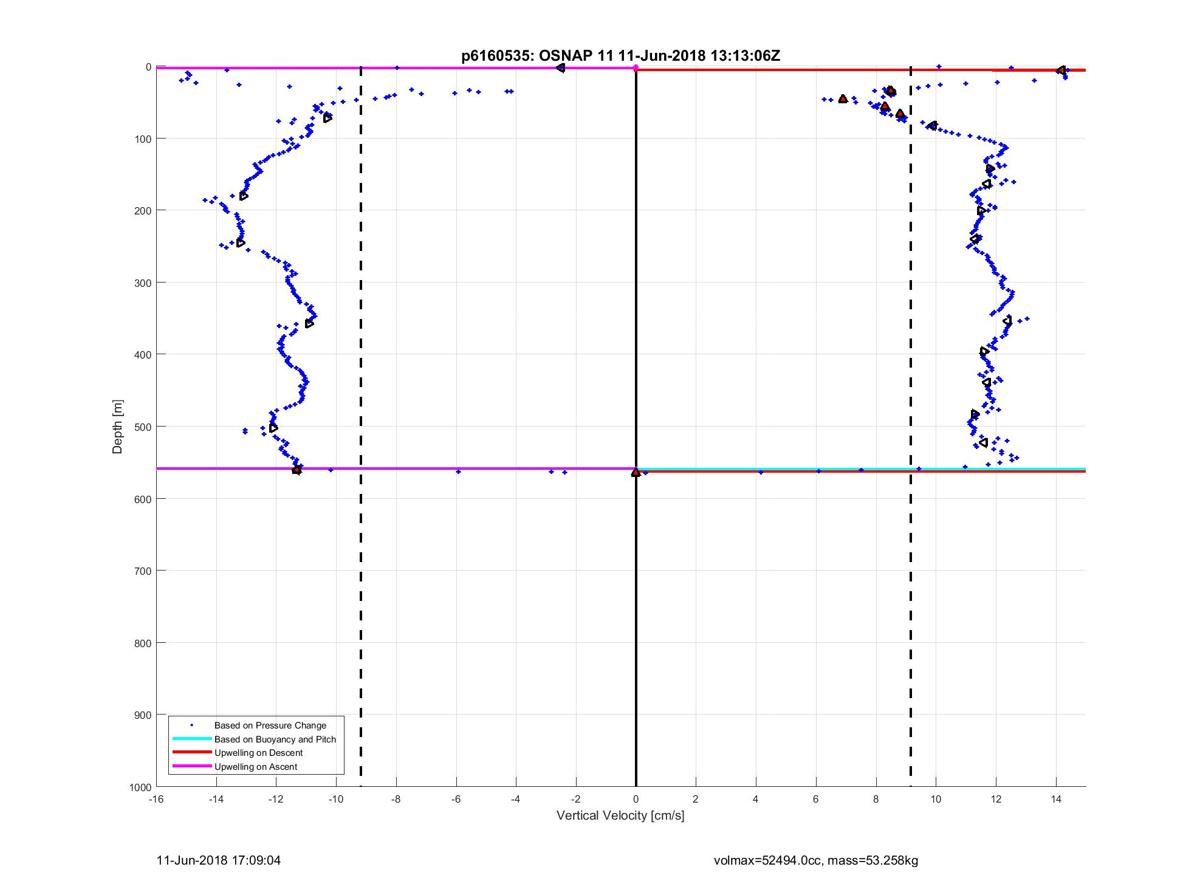1200x885 pixels.
Task: Click magenta line swatch in legend
Action: [x=190, y=766]
